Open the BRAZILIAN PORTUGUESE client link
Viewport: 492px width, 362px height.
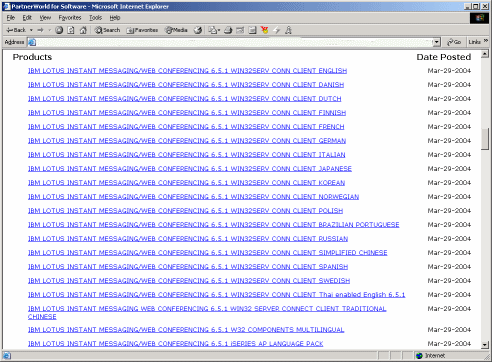213,225
